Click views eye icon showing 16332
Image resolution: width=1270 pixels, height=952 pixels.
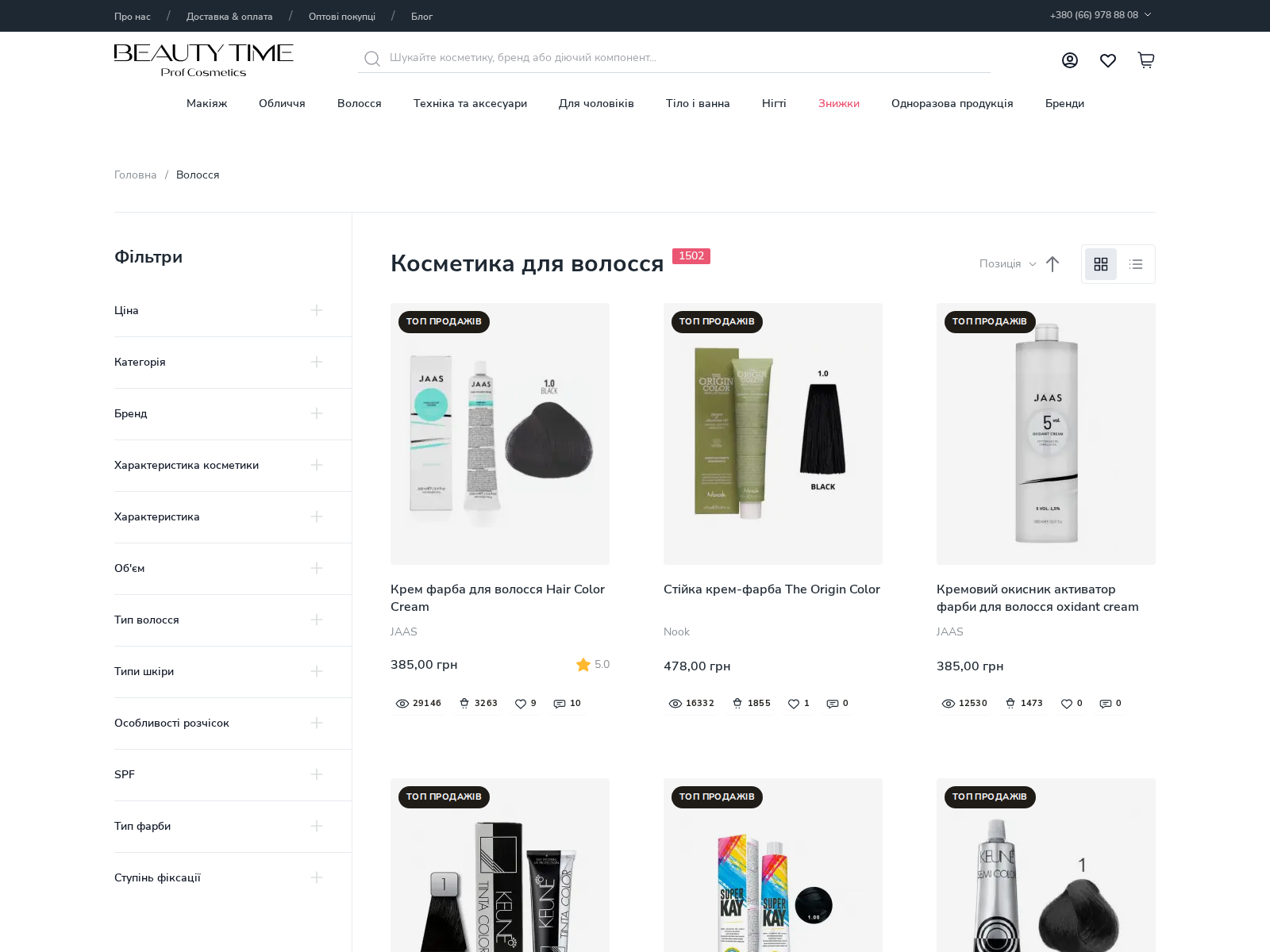pyautogui.click(x=675, y=704)
